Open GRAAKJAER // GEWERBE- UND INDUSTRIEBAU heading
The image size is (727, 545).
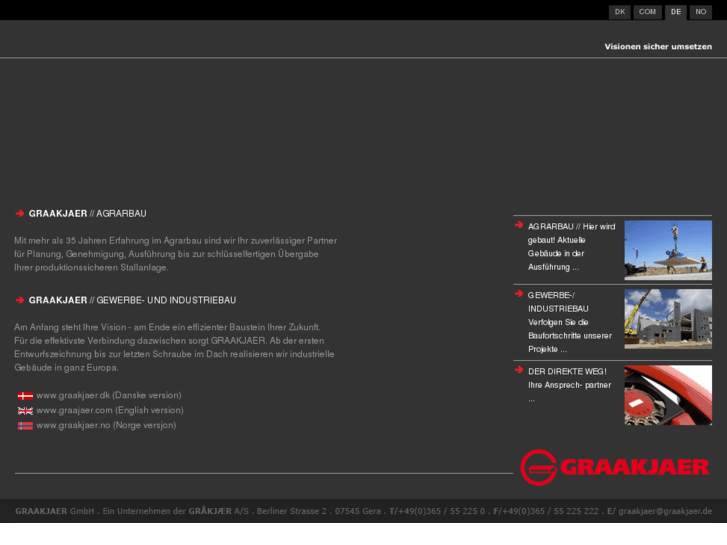[x=132, y=300]
